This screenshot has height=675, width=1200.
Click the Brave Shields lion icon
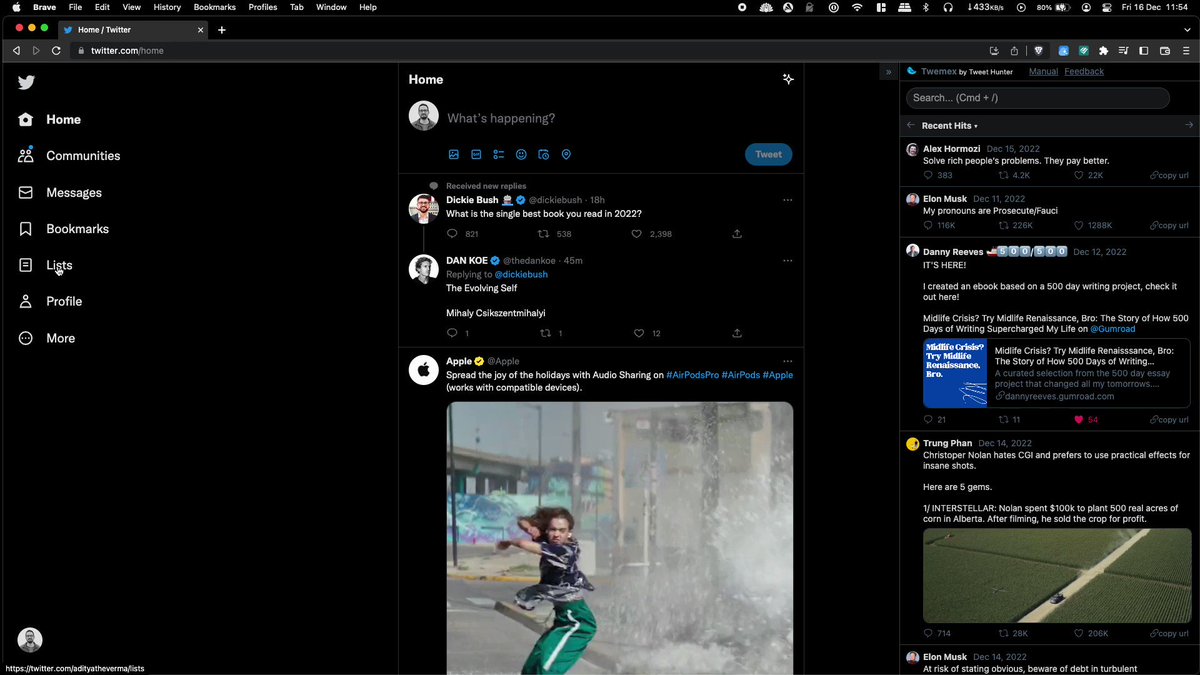coord(1038,50)
